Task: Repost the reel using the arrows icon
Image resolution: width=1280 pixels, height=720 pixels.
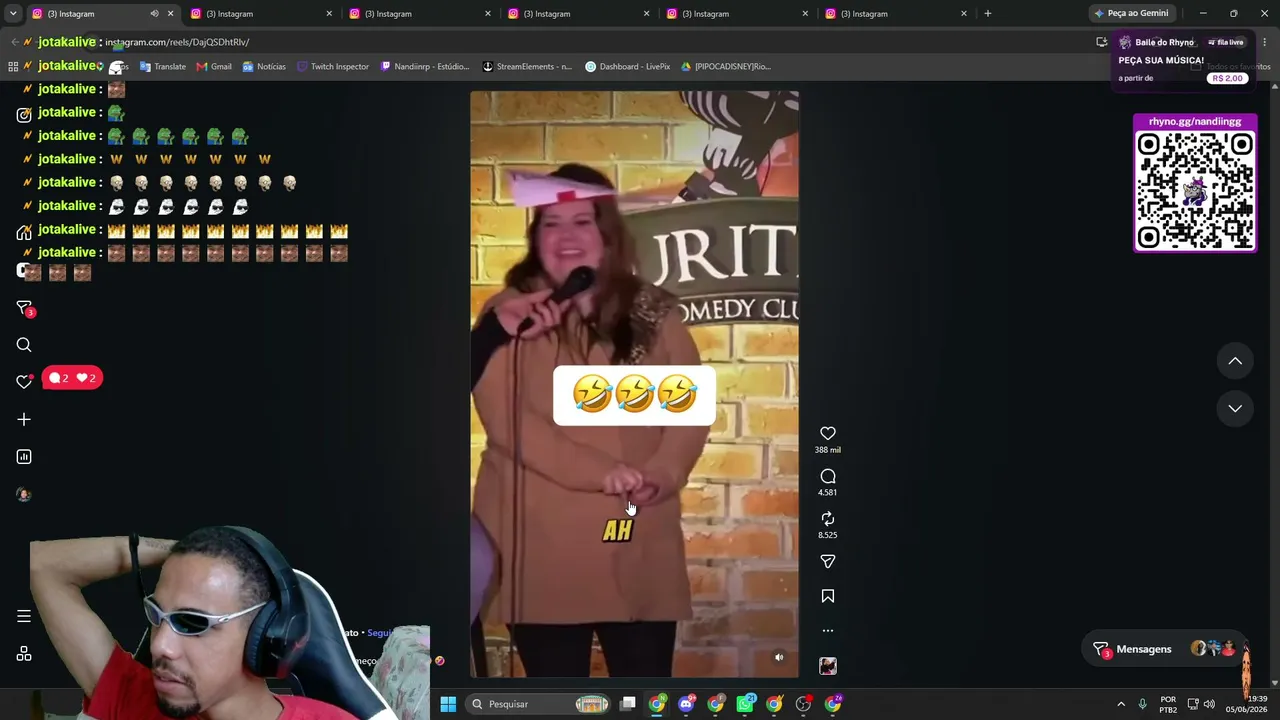Action: (828, 519)
